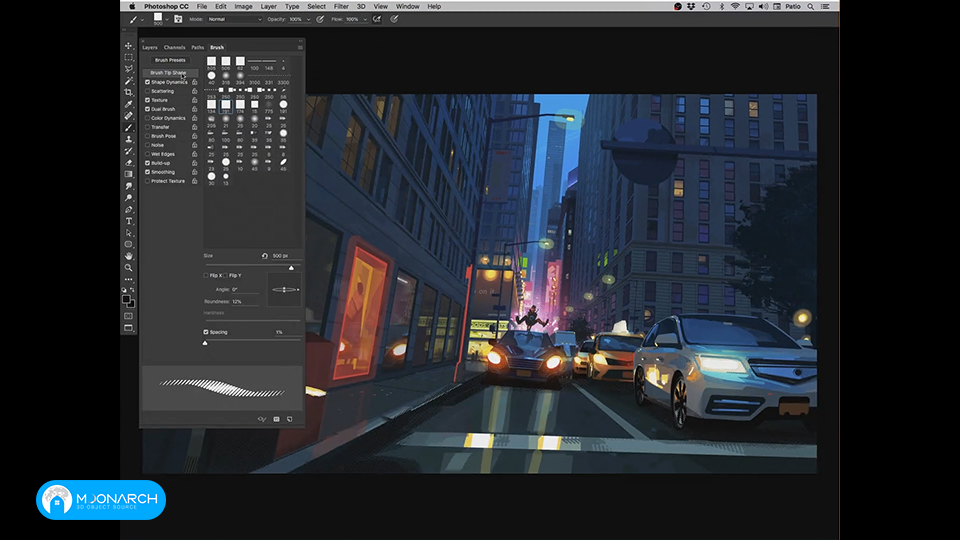
Task: Select the Path Selection tool
Action: [129, 233]
